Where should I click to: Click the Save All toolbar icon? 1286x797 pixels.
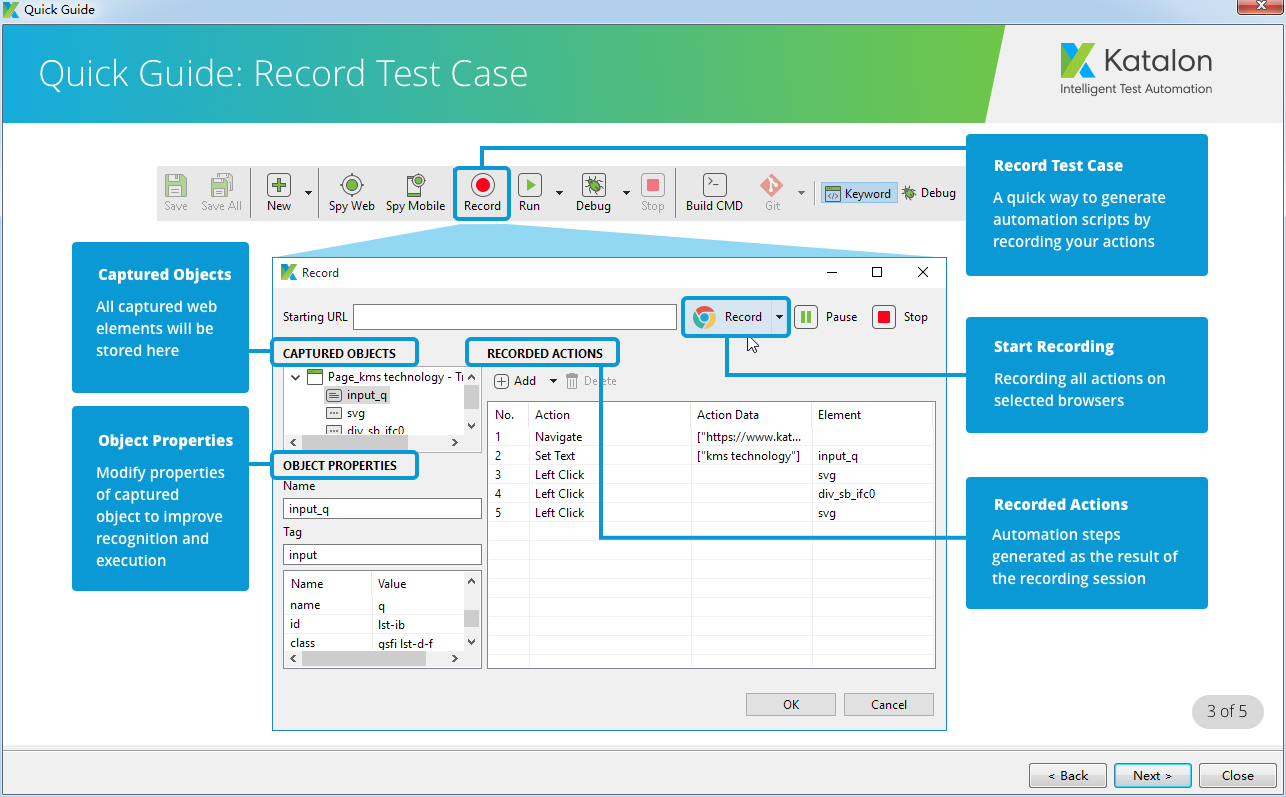tap(221, 186)
